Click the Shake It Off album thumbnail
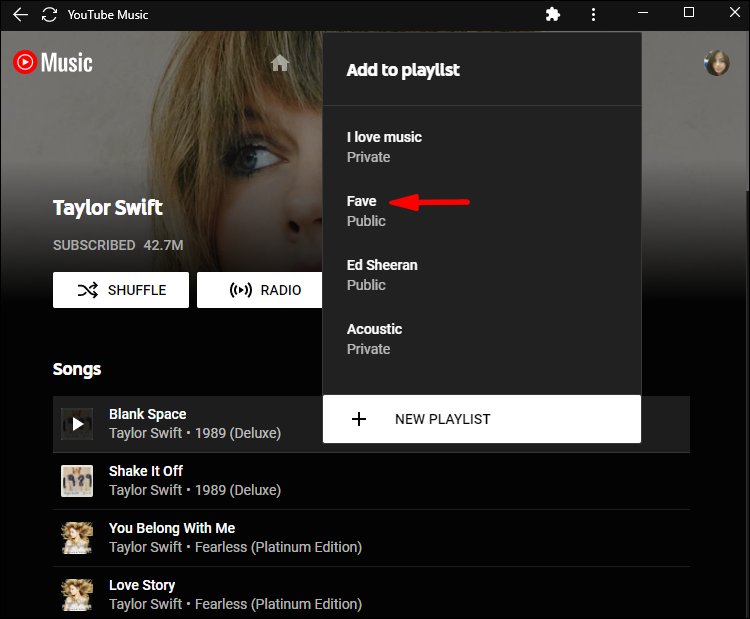The image size is (750, 619). [x=77, y=481]
